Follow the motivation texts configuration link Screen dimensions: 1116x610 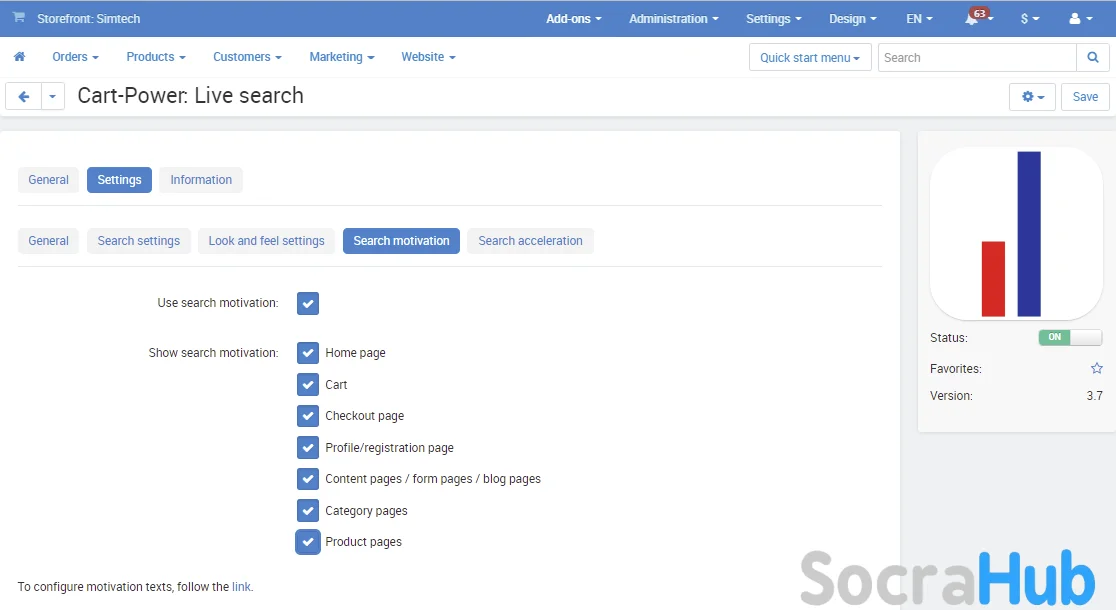(x=241, y=587)
